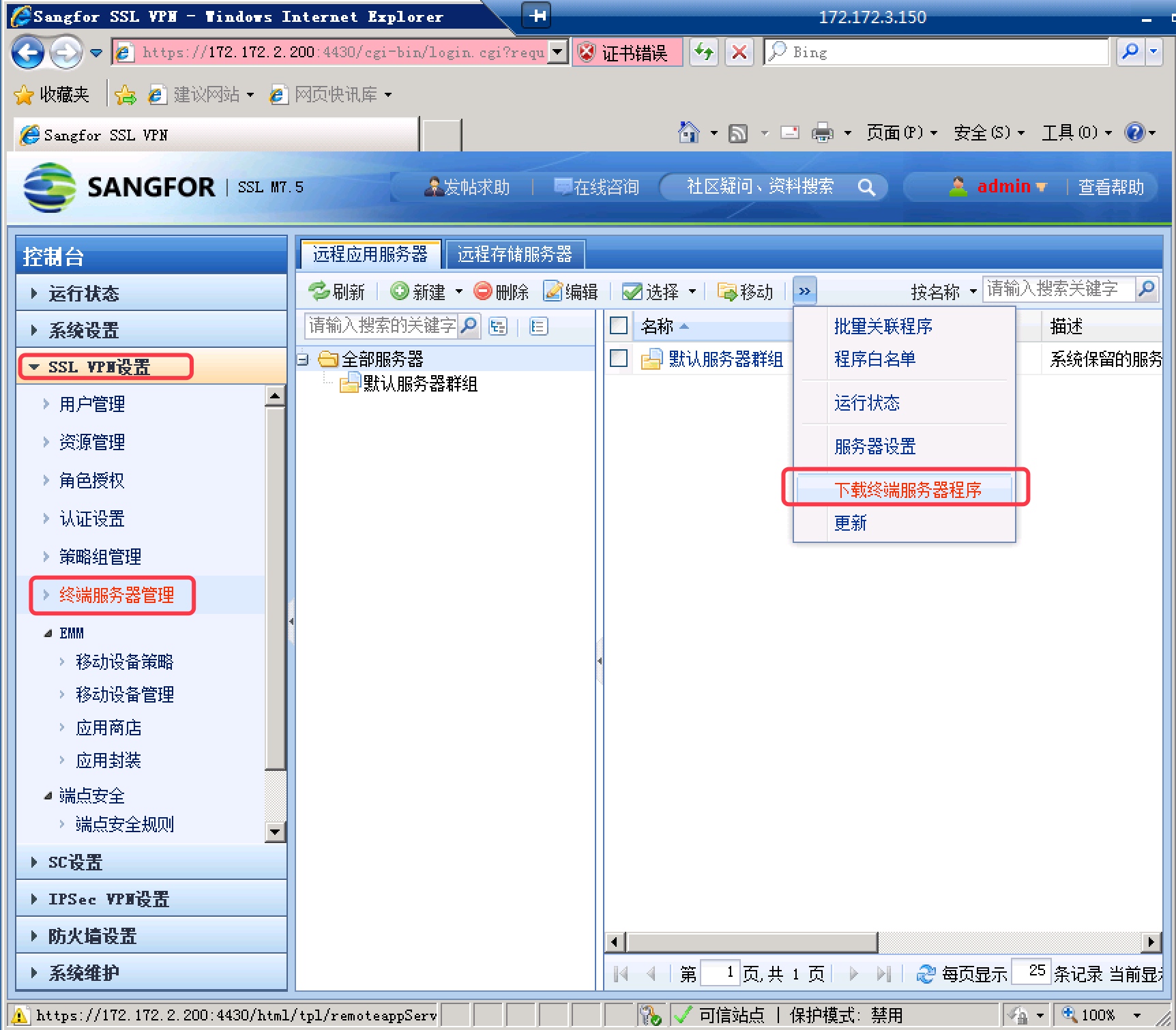Click the keyword search magnifier at top right
1176x1030 pixels.
point(1147,289)
